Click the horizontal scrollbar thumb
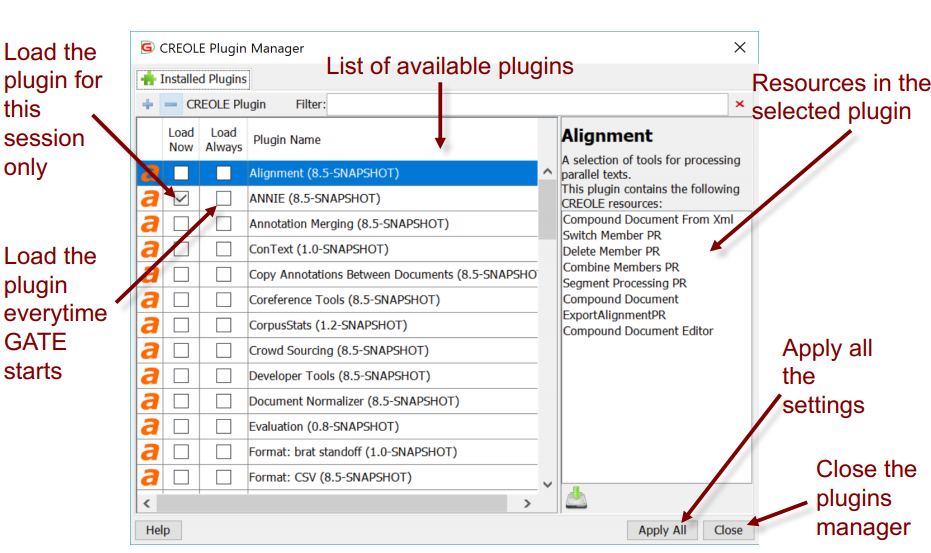Image resolution: width=931 pixels, height=553 pixels. tap(331, 504)
